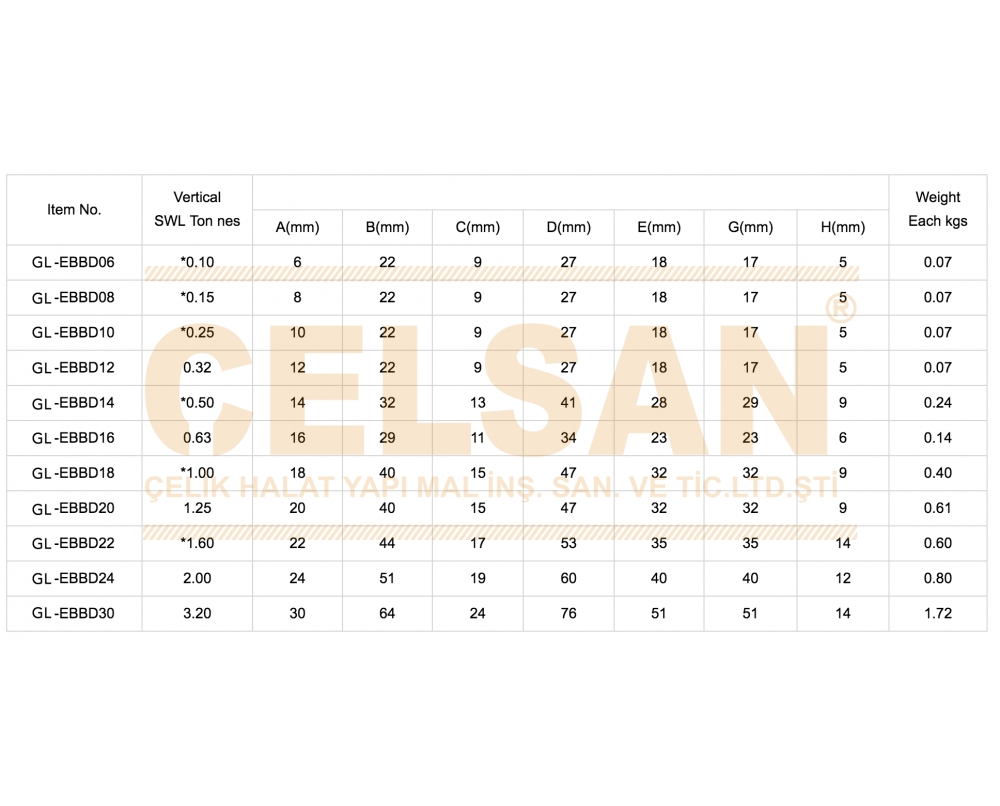1000x806 pixels.
Task: Select the H(mm) column header
Action: 842,228
